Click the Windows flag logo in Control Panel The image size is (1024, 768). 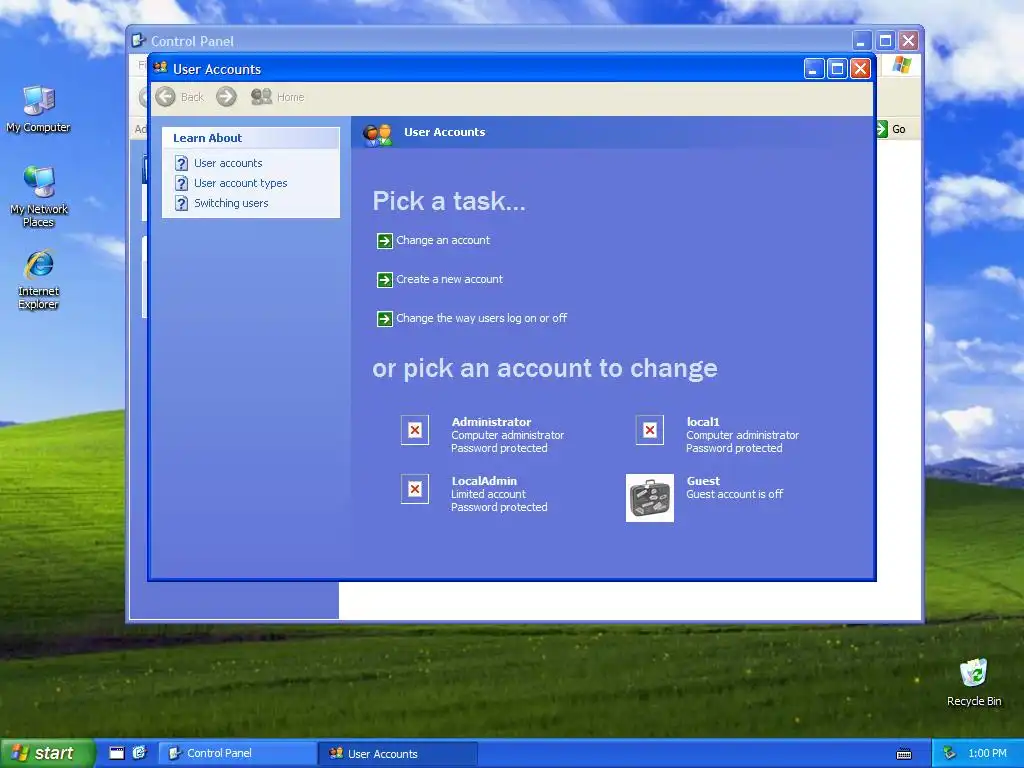coord(901,65)
